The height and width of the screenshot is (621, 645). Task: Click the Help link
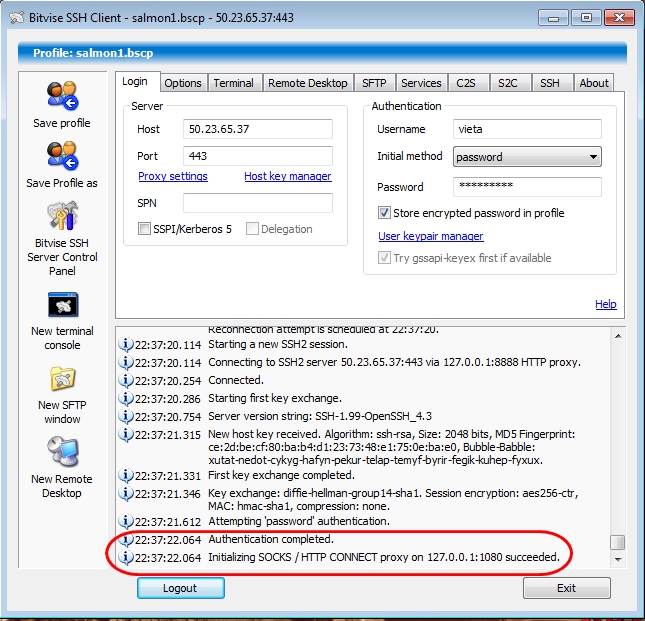pyautogui.click(x=606, y=304)
